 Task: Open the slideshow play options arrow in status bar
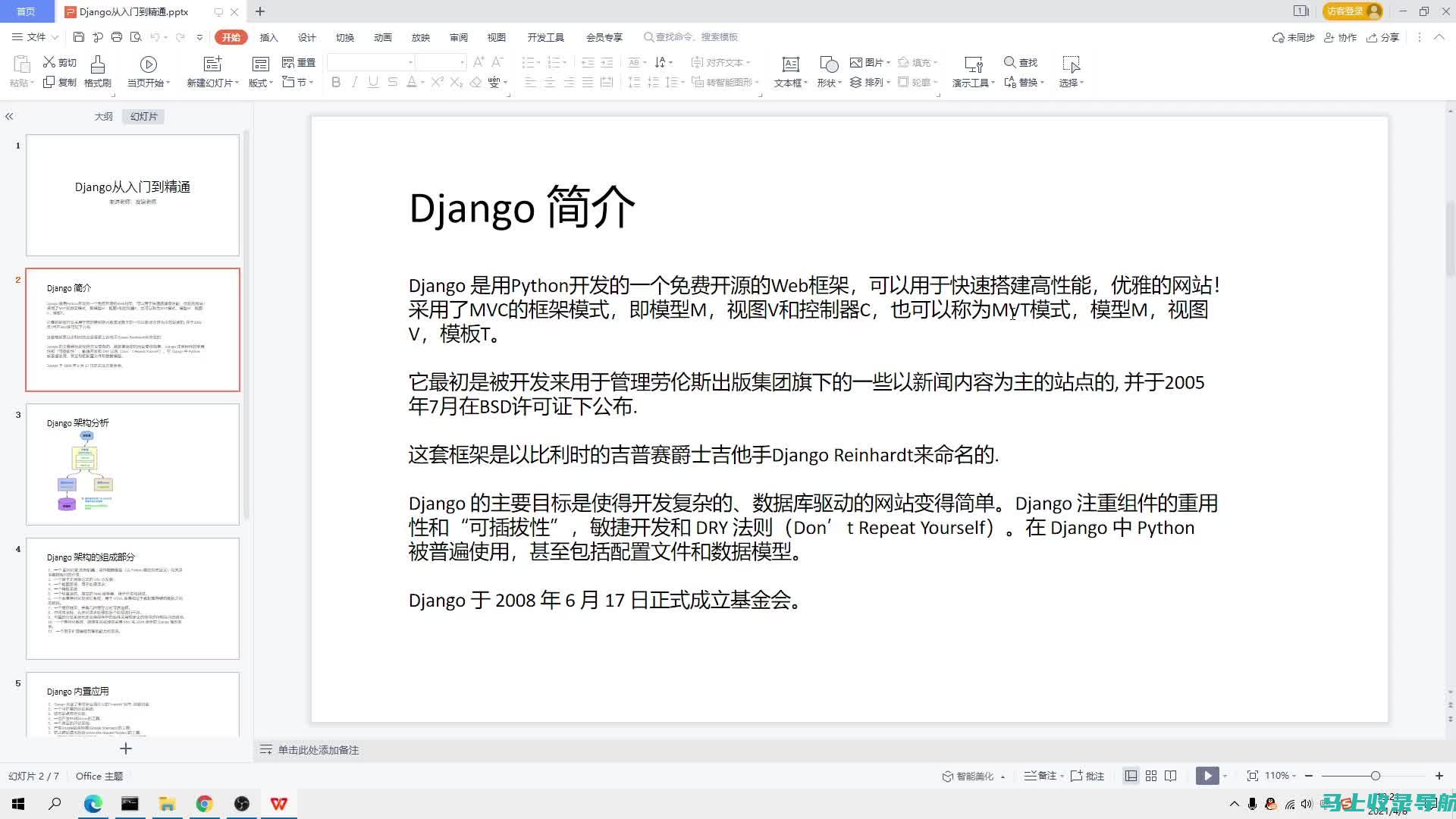[x=1225, y=776]
